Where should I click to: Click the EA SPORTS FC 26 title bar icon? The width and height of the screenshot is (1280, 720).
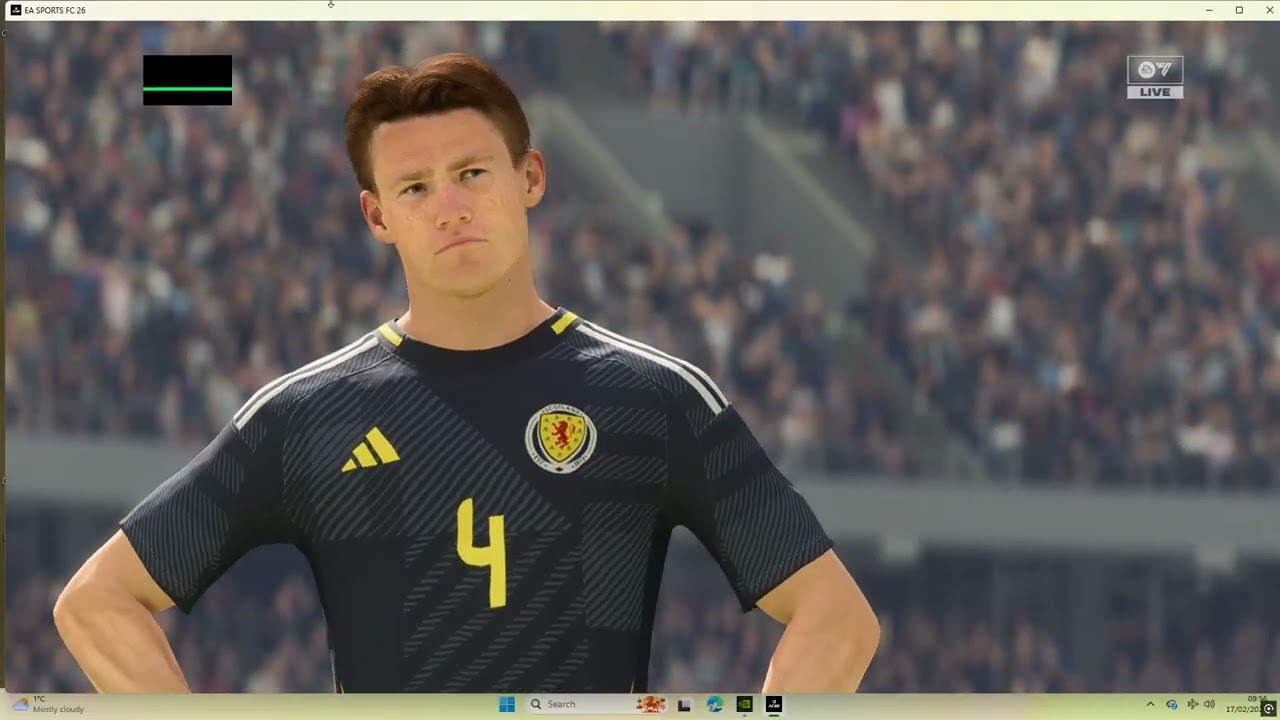(15, 10)
